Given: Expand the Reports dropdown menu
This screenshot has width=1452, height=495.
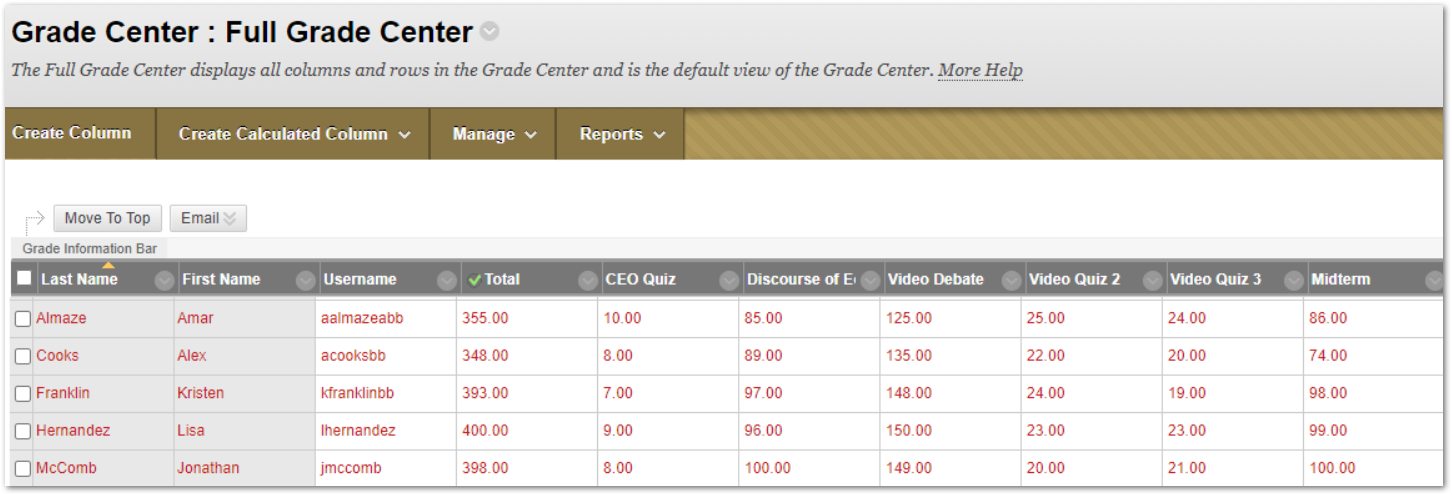Looking at the screenshot, I should tap(622, 134).
